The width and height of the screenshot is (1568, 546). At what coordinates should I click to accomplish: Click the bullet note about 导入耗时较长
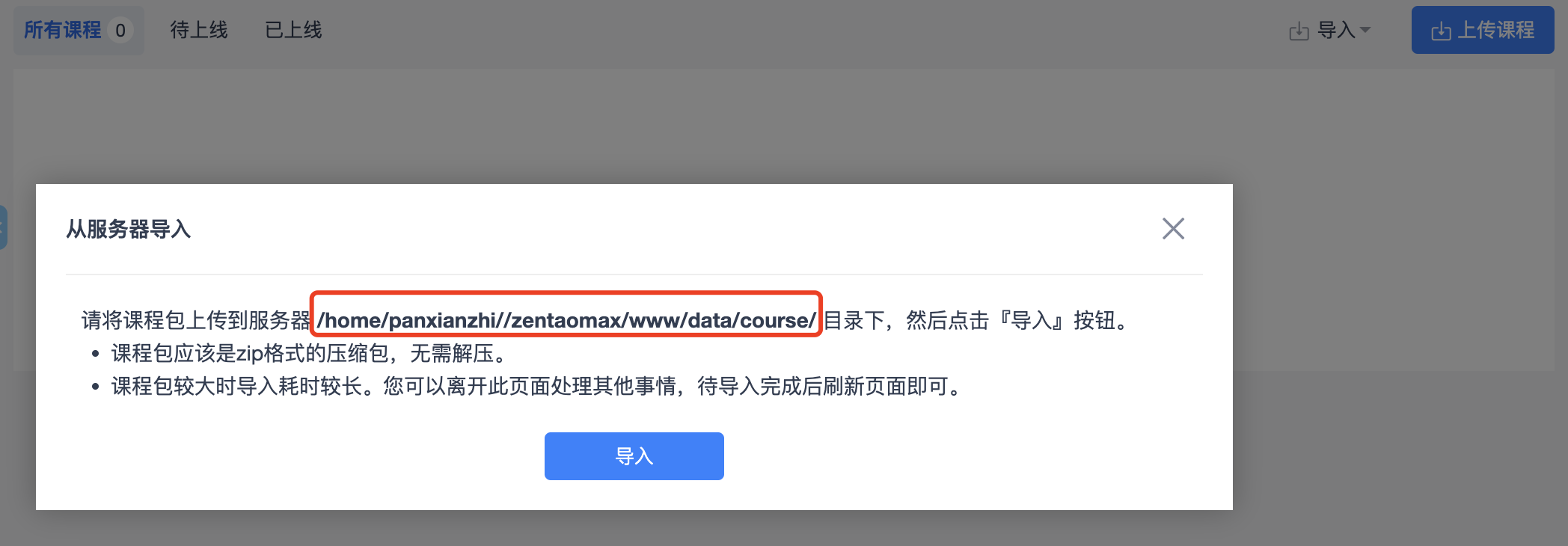point(538,386)
